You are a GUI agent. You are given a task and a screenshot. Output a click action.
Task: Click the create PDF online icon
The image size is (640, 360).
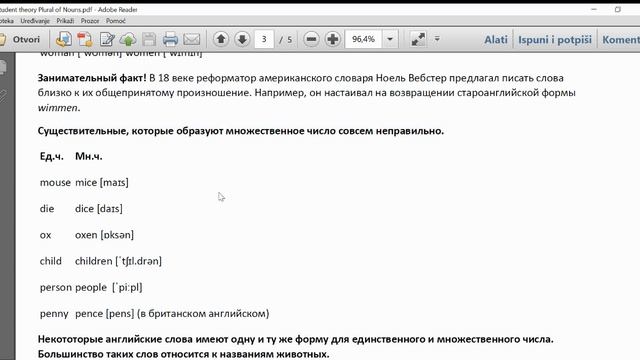click(x=64, y=40)
